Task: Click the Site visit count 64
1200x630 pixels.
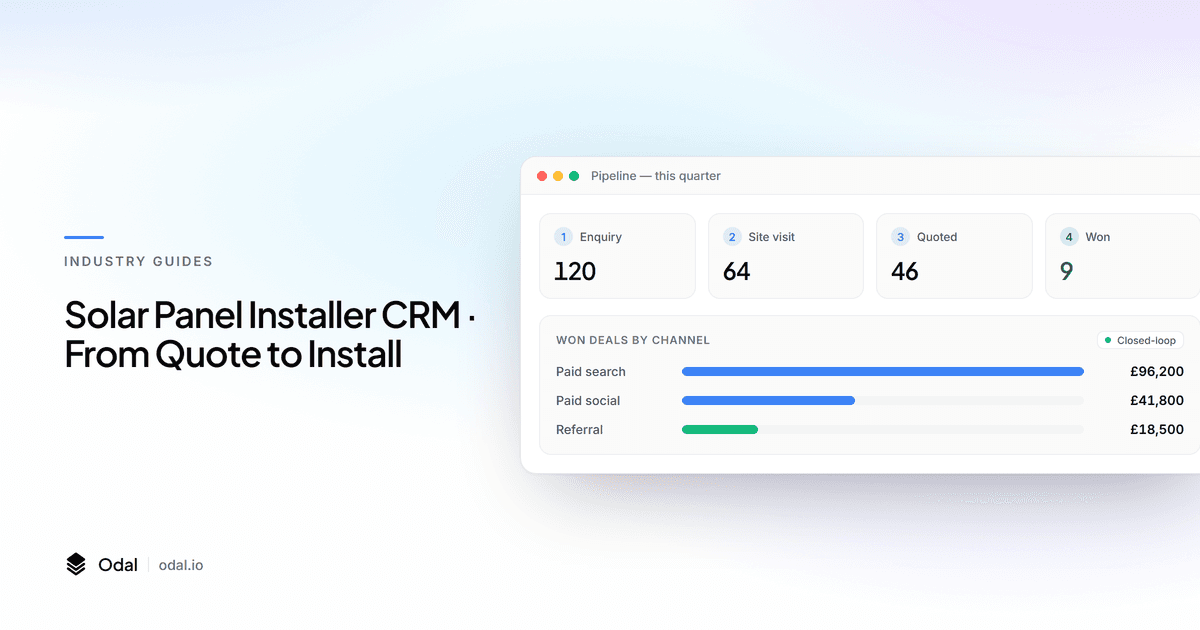Action: pyautogui.click(x=737, y=272)
